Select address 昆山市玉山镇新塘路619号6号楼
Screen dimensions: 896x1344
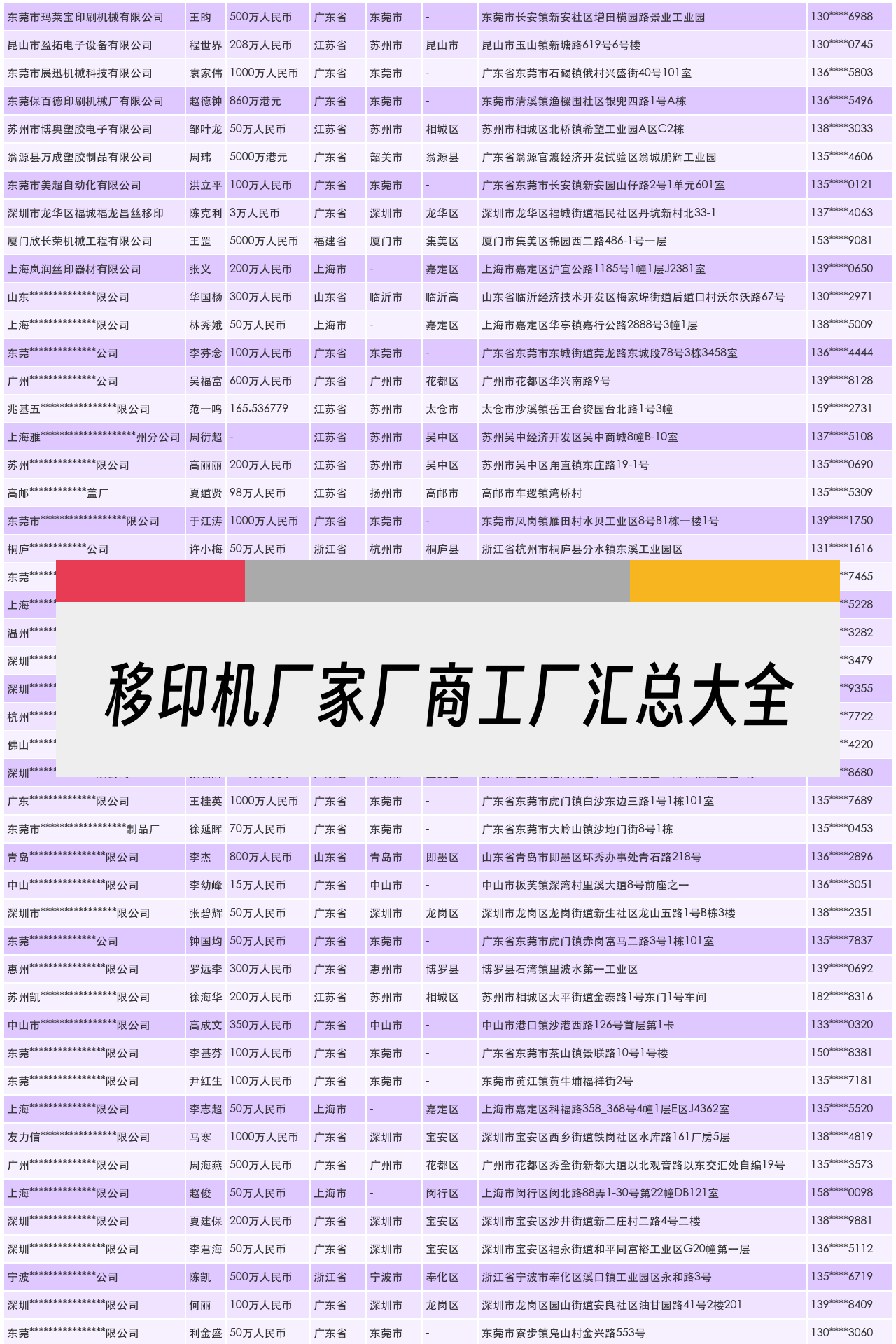[561, 45]
